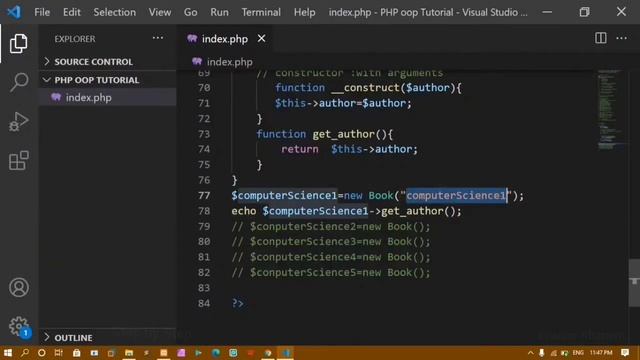Click the microphone tray icon
Image resolution: width=640 pixels, height=360 pixels.
point(542,353)
